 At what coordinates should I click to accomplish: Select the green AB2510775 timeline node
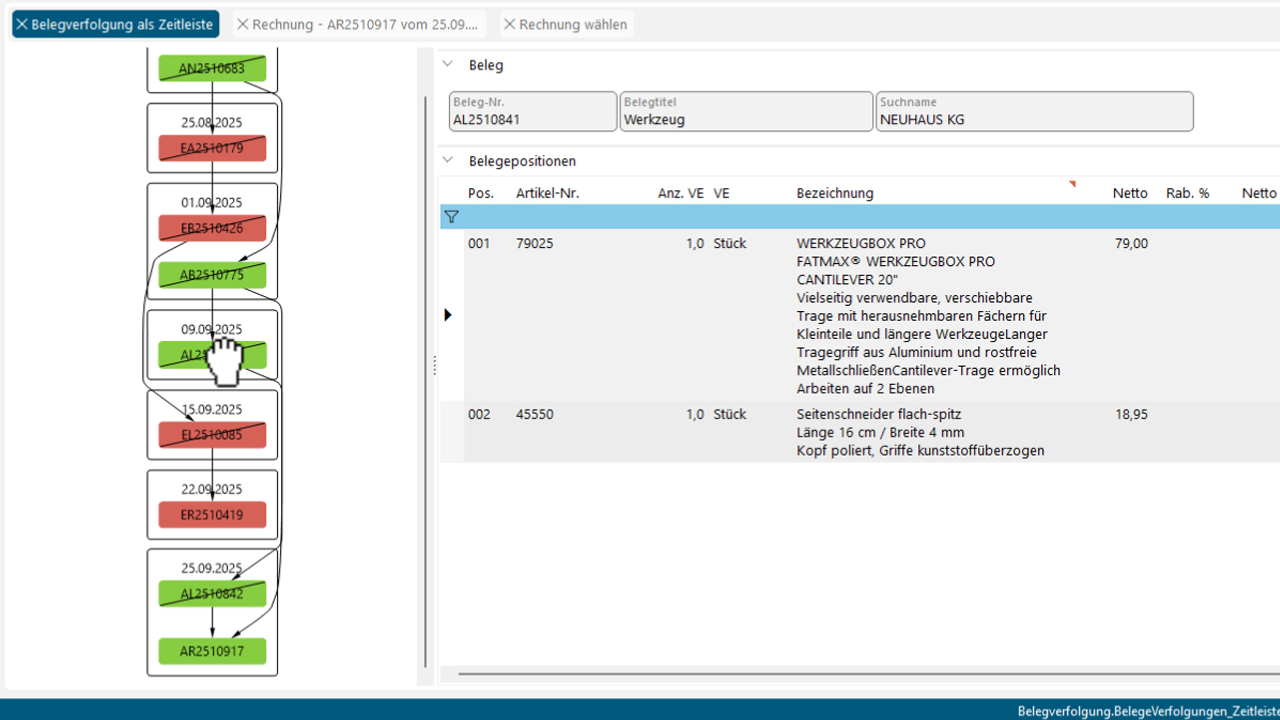[212, 275]
